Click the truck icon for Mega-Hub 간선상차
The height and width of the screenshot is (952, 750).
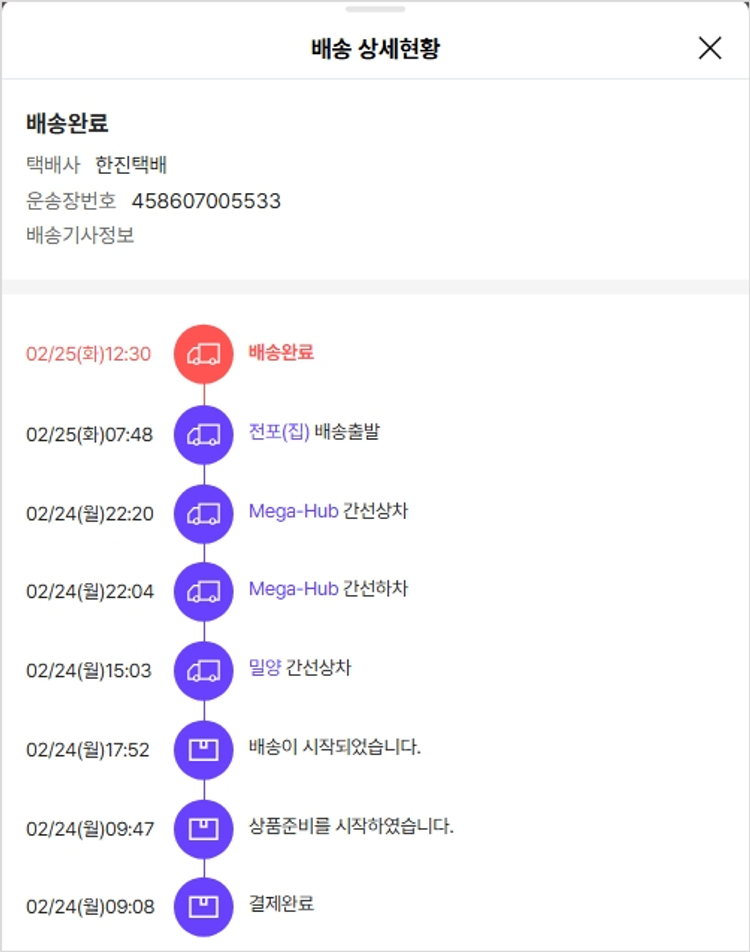204,513
